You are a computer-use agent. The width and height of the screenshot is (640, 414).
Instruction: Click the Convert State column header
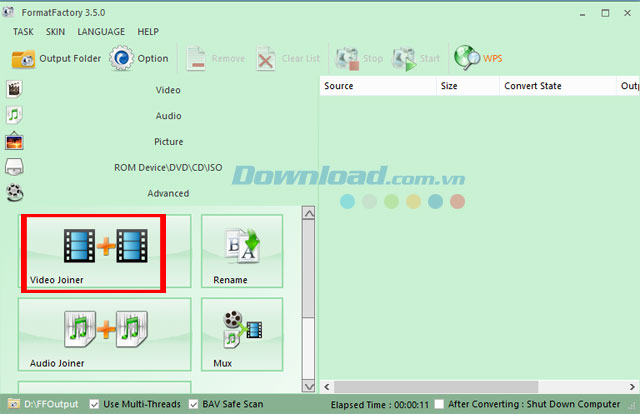pyautogui.click(x=558, y=86)
